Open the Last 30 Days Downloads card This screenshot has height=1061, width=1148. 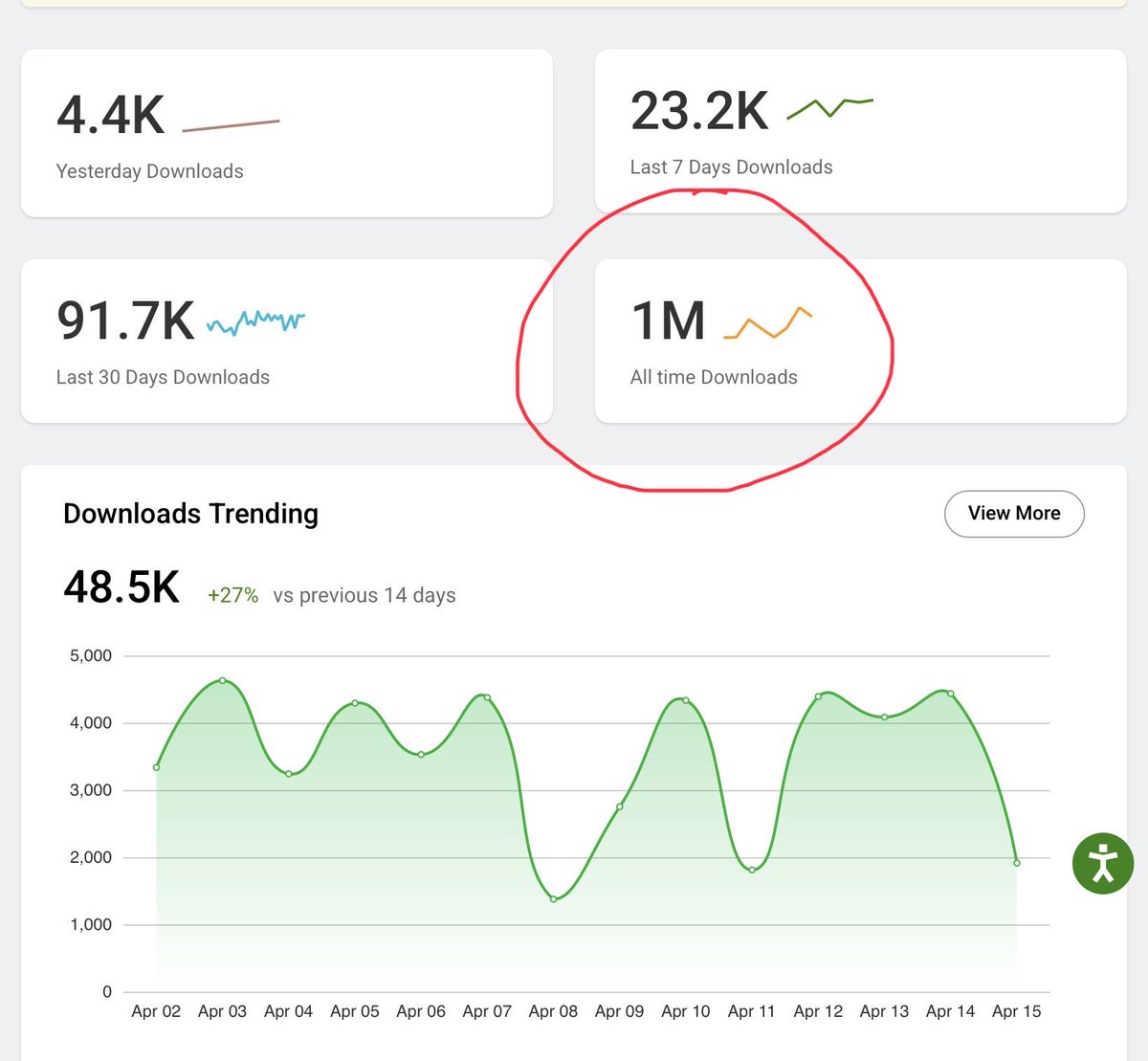[287, 341]
